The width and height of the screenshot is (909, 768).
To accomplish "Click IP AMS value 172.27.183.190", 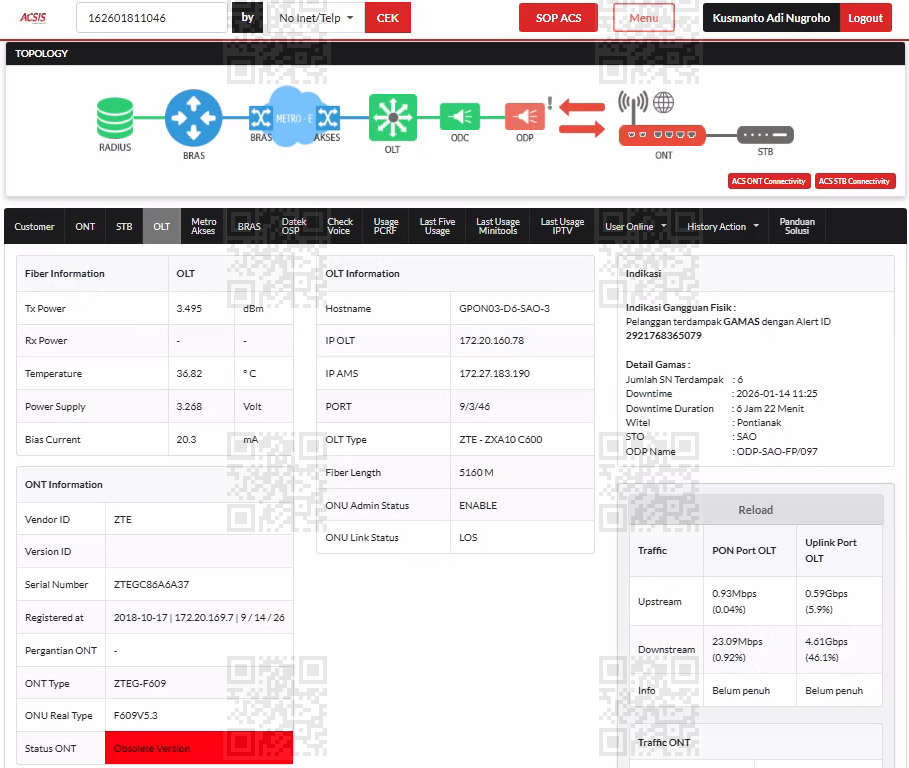I will [495, 374].
